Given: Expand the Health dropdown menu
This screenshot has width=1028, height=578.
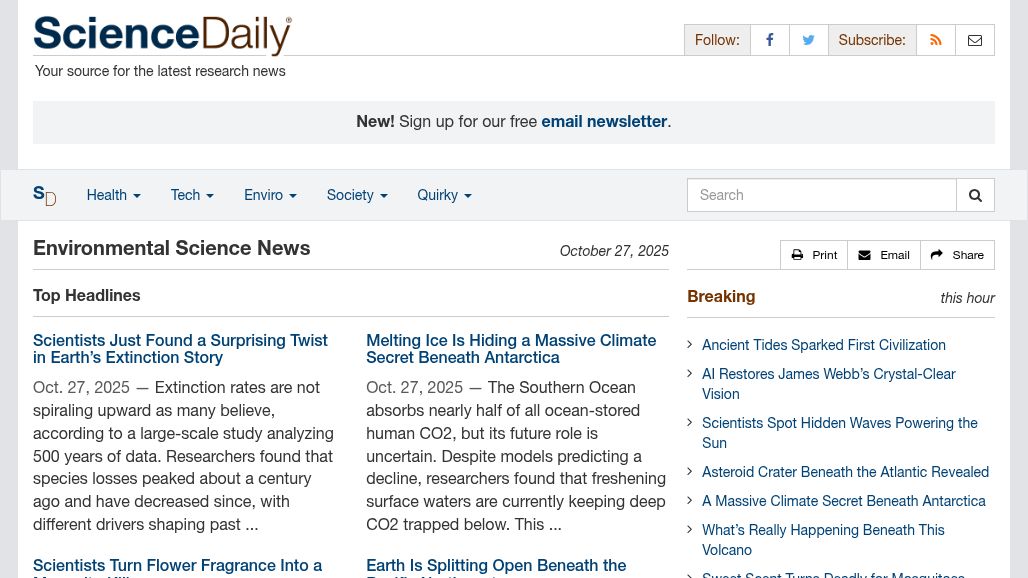Looking at the screenshot, I should click(x=113, y=195).
